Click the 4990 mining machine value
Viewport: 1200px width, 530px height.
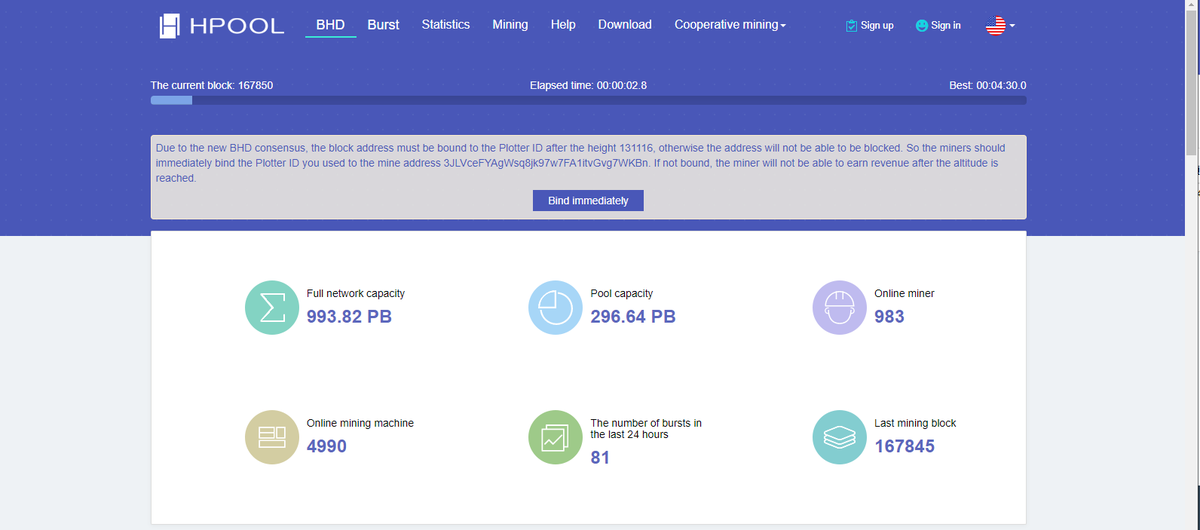click(x=326, y=447)
